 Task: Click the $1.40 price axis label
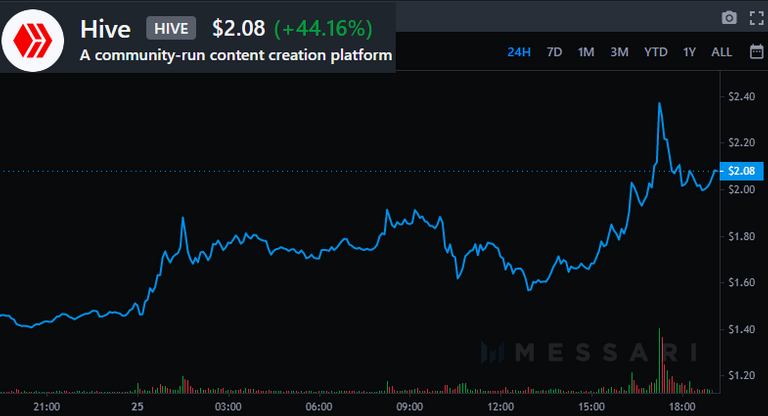pyautogui.click(x=742, y=329)
